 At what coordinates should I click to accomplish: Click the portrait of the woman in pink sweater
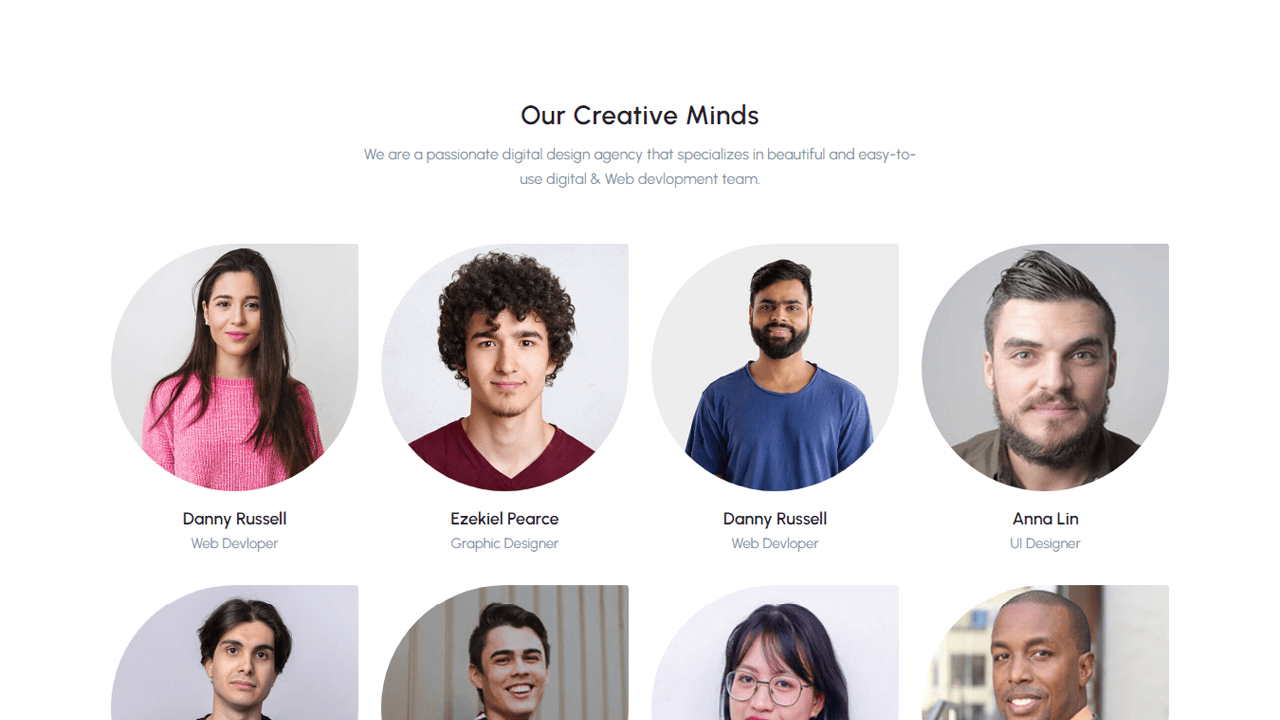[x=235, y=367]
